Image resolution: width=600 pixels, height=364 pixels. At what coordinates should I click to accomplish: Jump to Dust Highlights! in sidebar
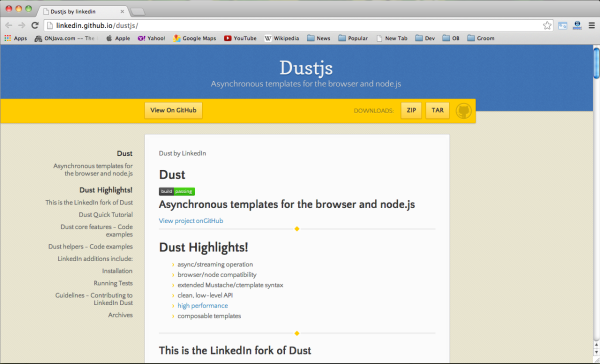[x=106, y=190]
